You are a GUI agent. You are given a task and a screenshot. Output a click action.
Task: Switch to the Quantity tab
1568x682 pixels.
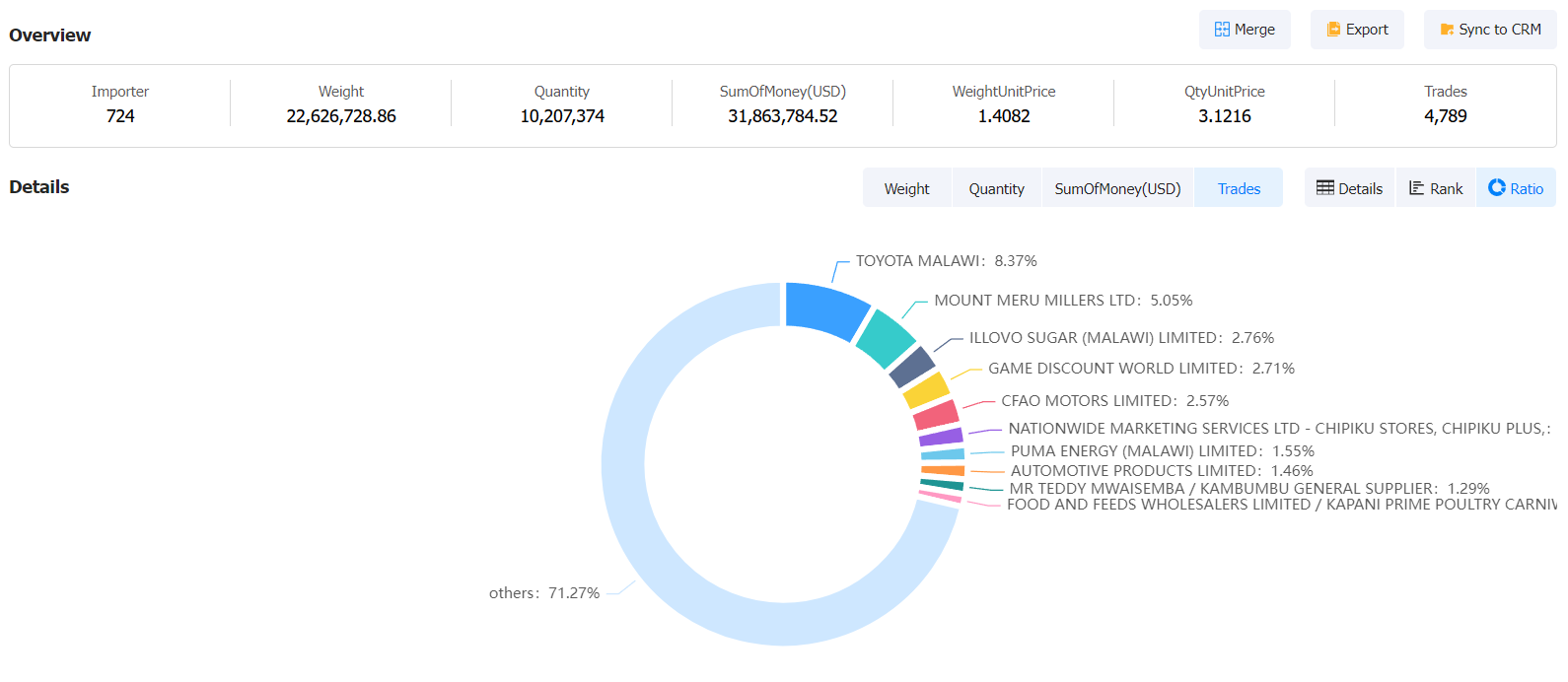coord(996,188)
